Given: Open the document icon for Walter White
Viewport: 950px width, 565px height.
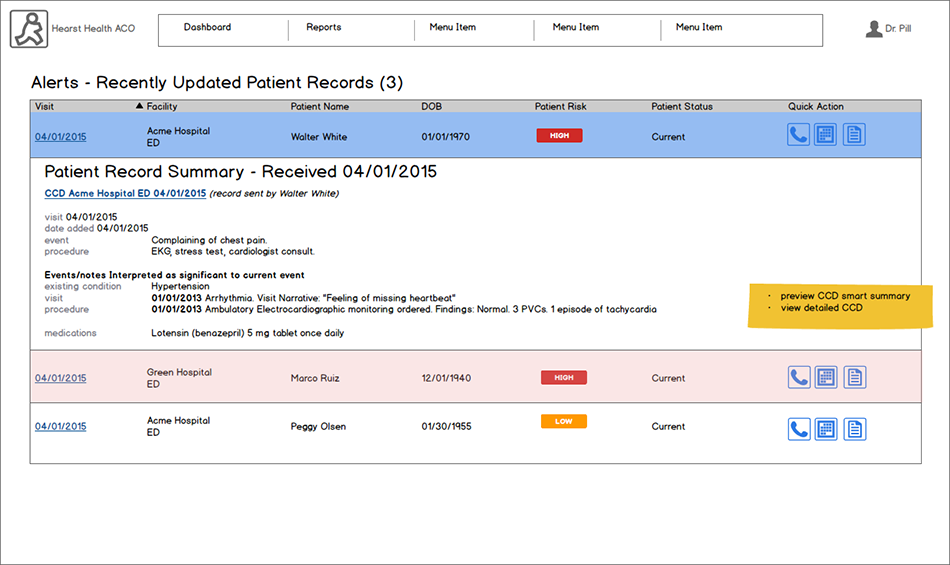Looking at the screenshot, I should point(853,135).
